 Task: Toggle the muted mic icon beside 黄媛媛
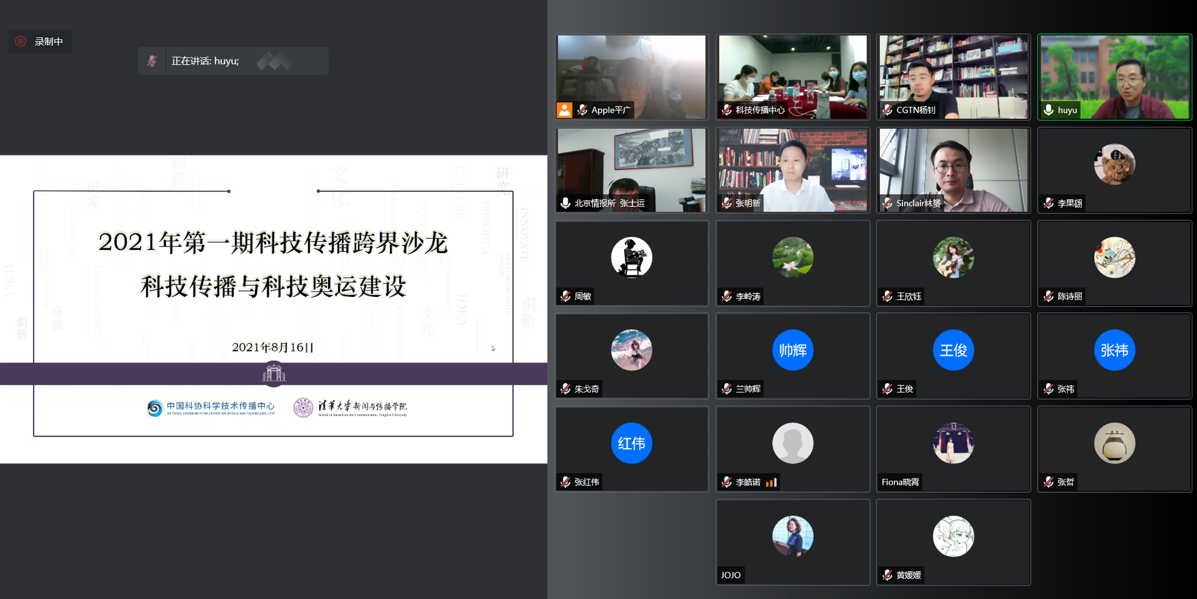887,575
